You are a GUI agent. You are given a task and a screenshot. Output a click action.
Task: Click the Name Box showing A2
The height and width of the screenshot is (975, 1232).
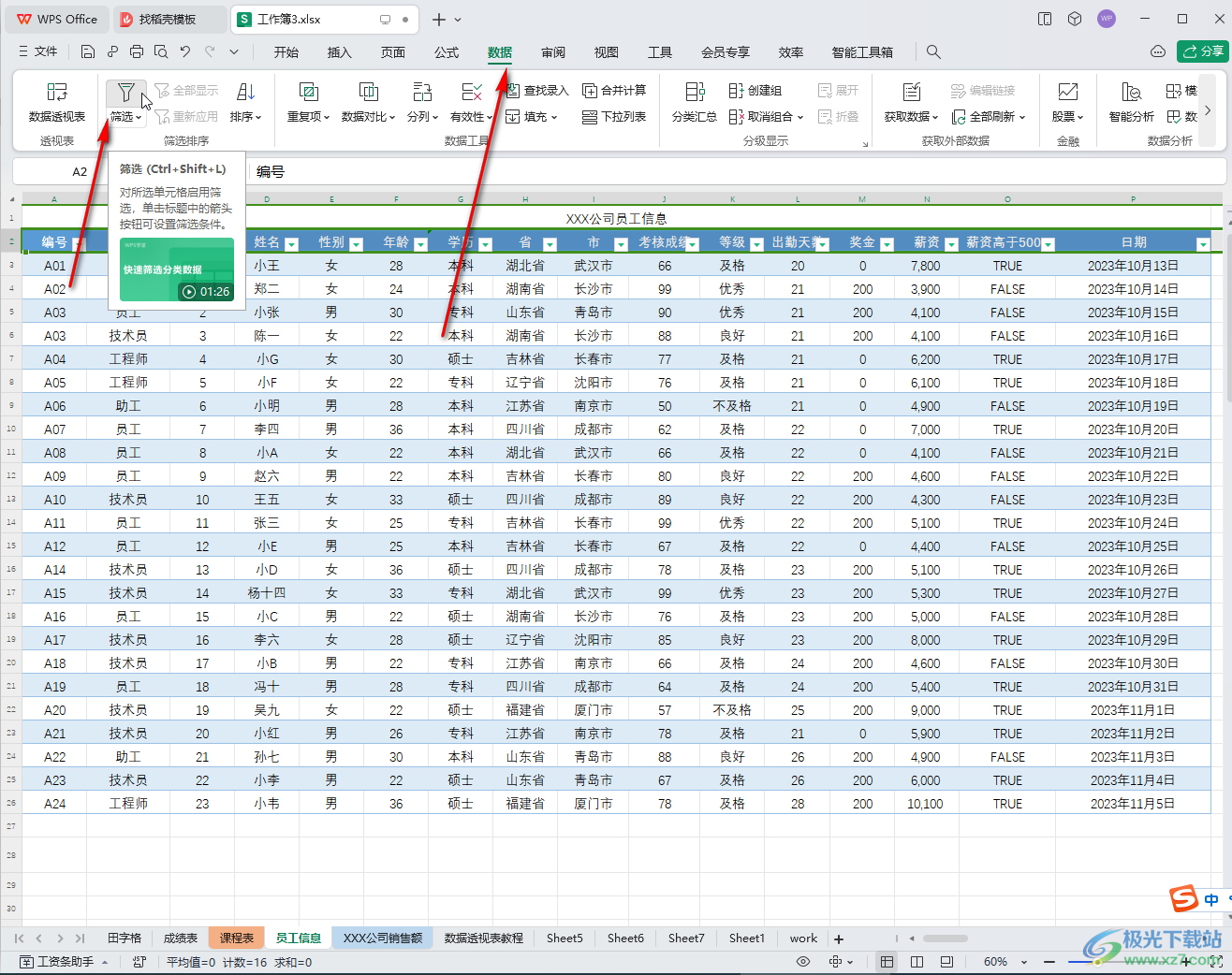click(80, 171)
